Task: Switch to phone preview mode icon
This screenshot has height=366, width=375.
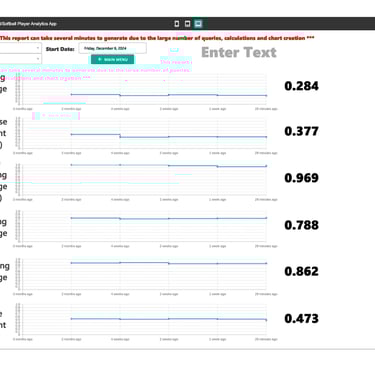Action: point(177,24)
